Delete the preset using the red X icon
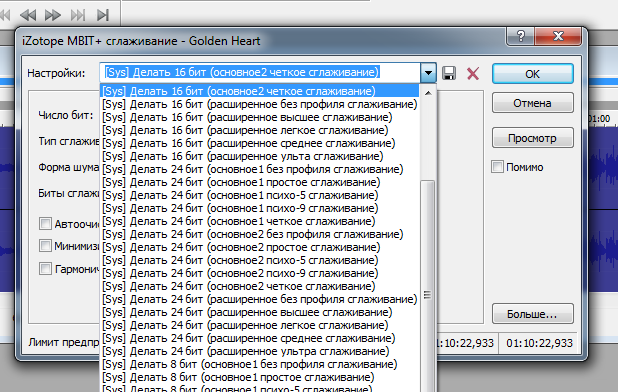Image resolution: width=618 pixels, height=392 pixels. point(473,73)
